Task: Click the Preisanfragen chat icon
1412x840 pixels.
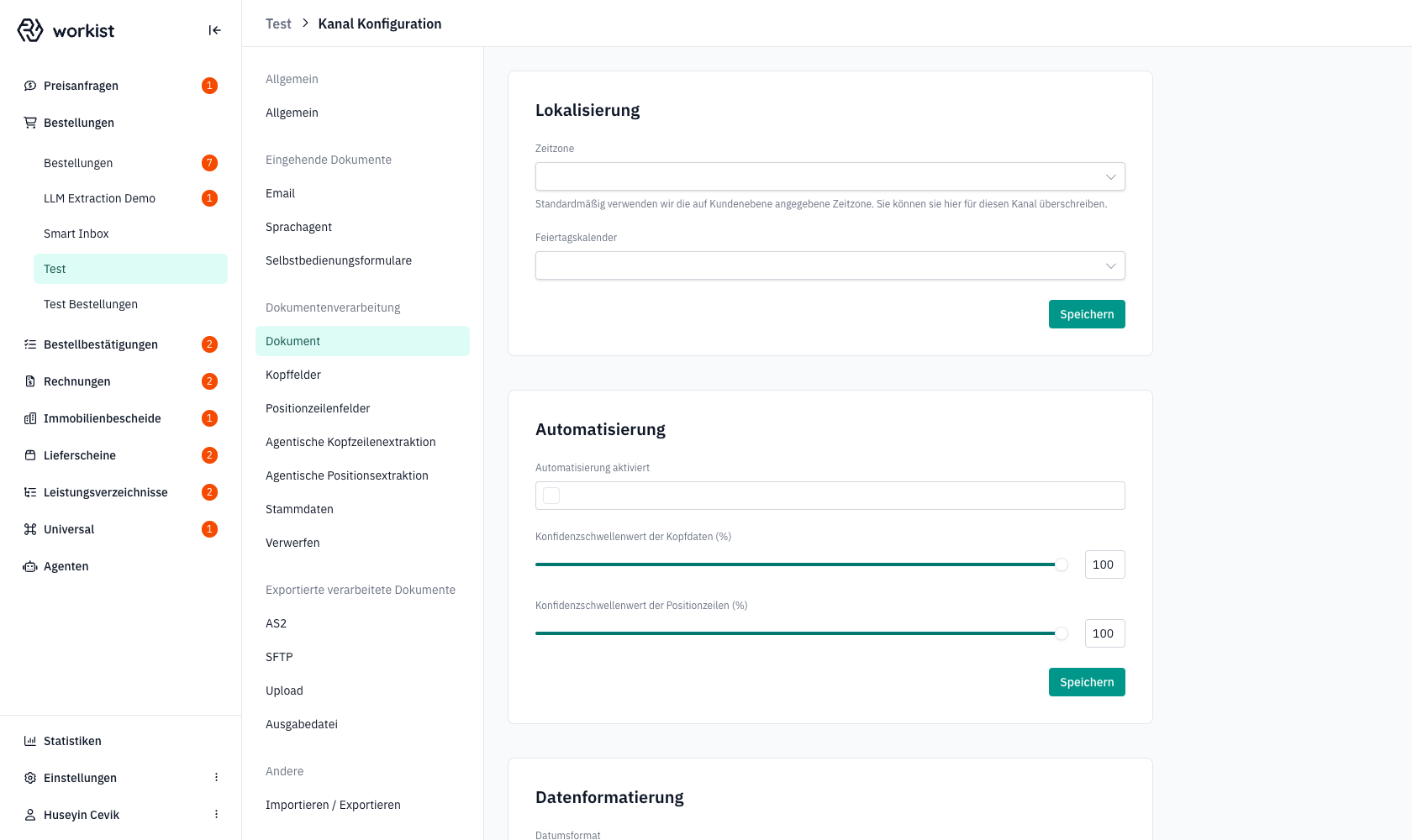Action: [x=30, y=86]
